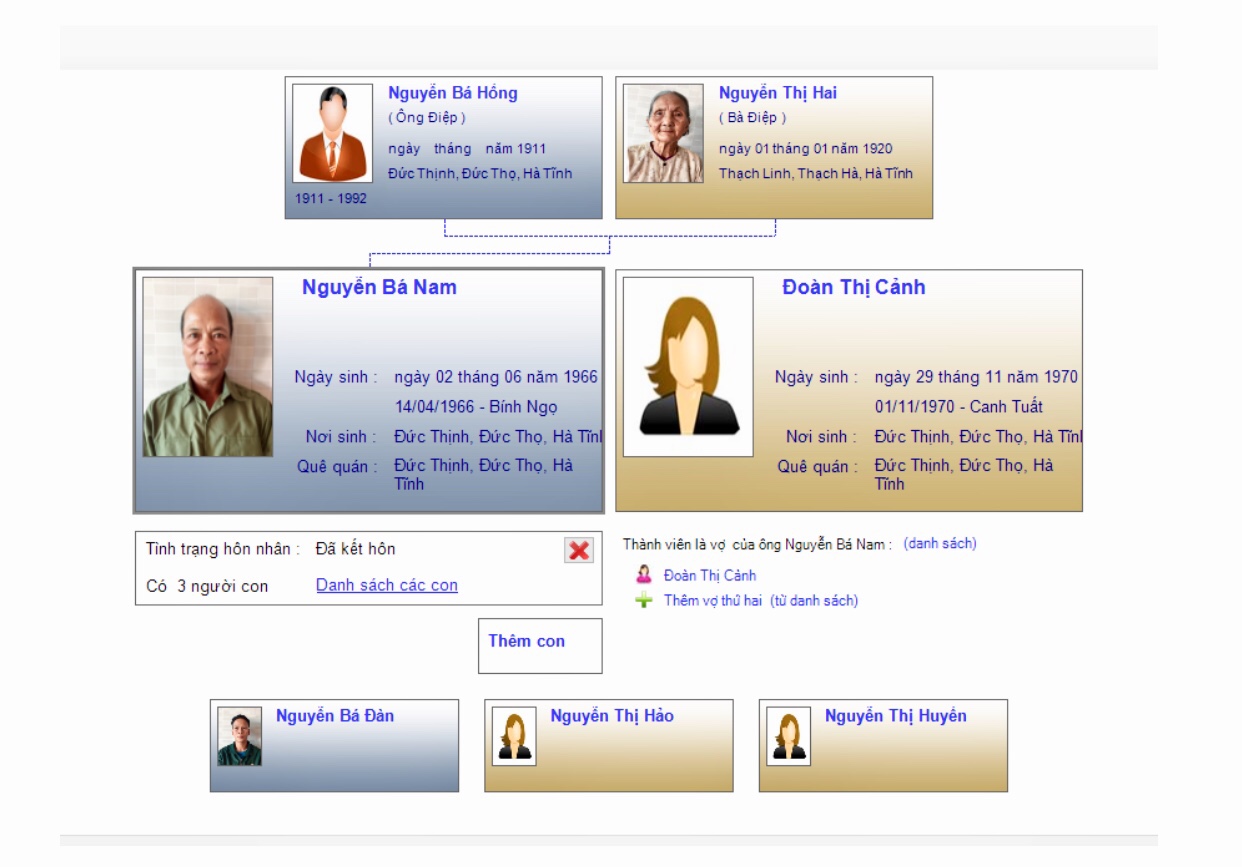Open the Nguyễn Bá Hồng name link
1242x867 pixels.
pyautogui.click(x=453, y=93)
